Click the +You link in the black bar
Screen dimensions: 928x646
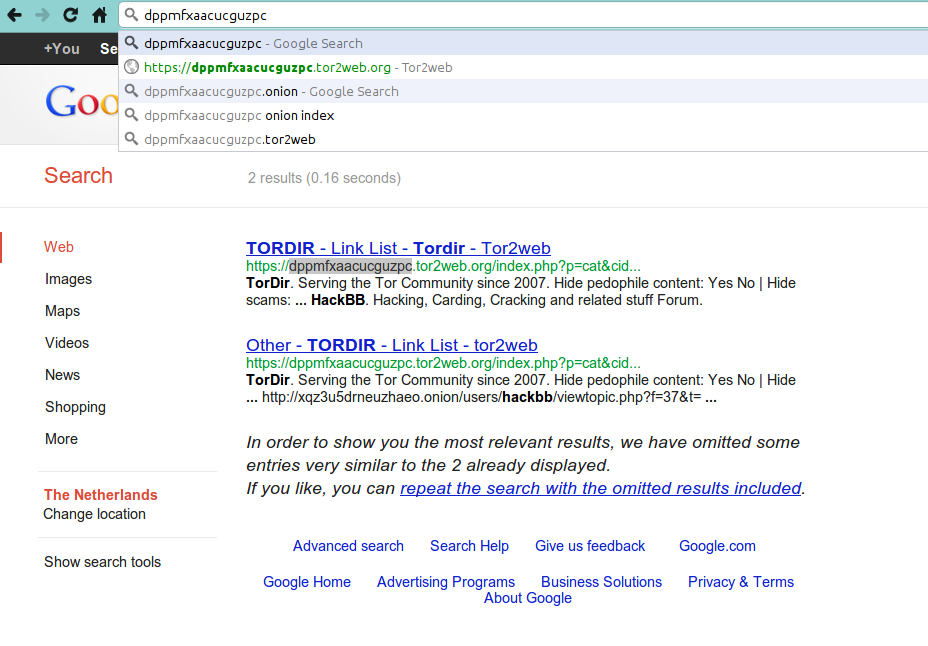click(x=62, y=49)
